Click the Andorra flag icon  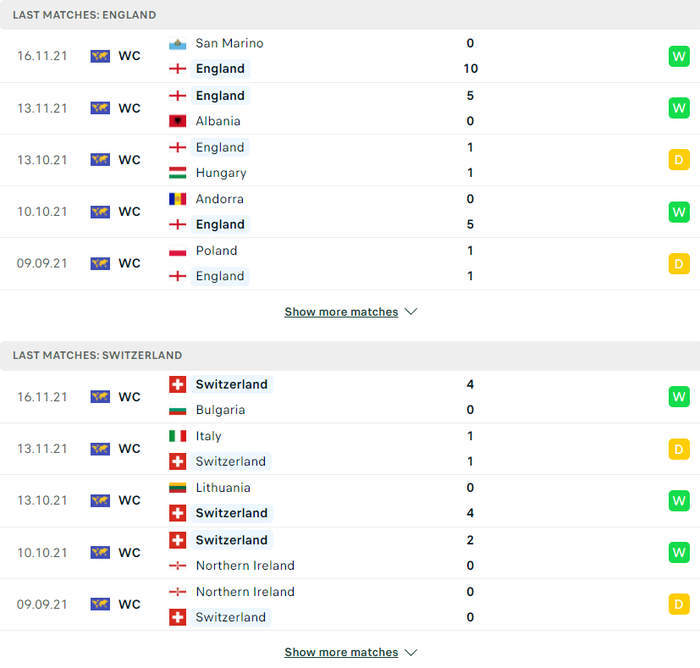(x=177, y=199)
